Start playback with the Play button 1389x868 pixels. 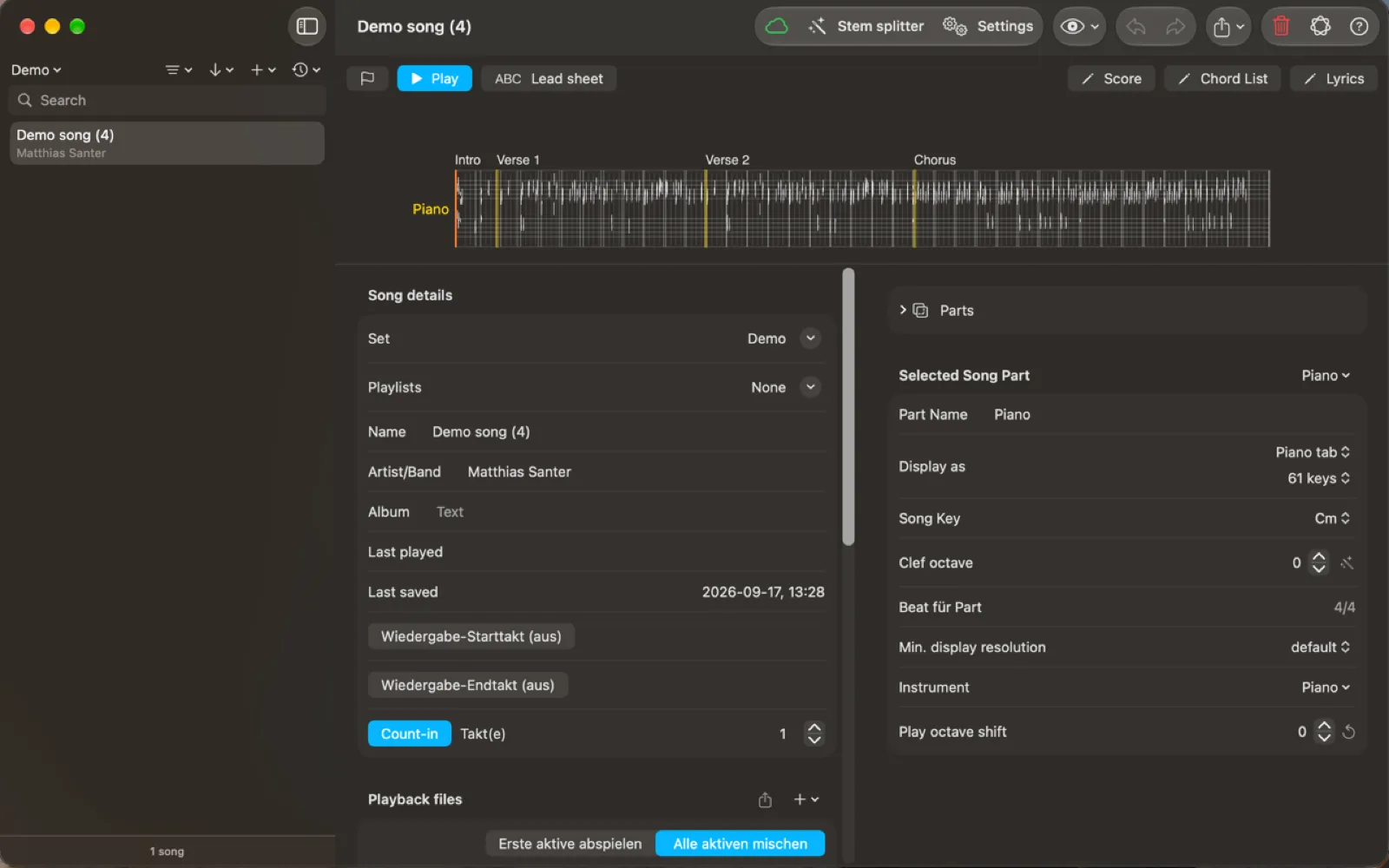[434, 78]
